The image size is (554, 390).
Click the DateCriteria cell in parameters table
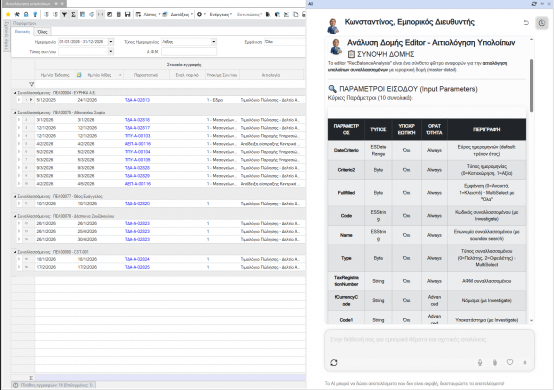point(346,150)
